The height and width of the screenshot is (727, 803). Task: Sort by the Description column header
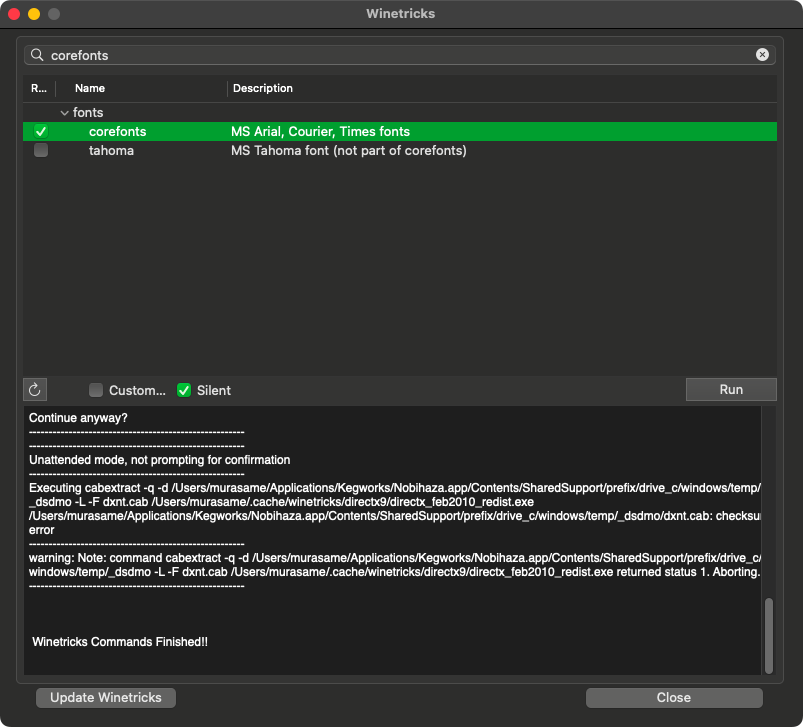pos(263,88)
